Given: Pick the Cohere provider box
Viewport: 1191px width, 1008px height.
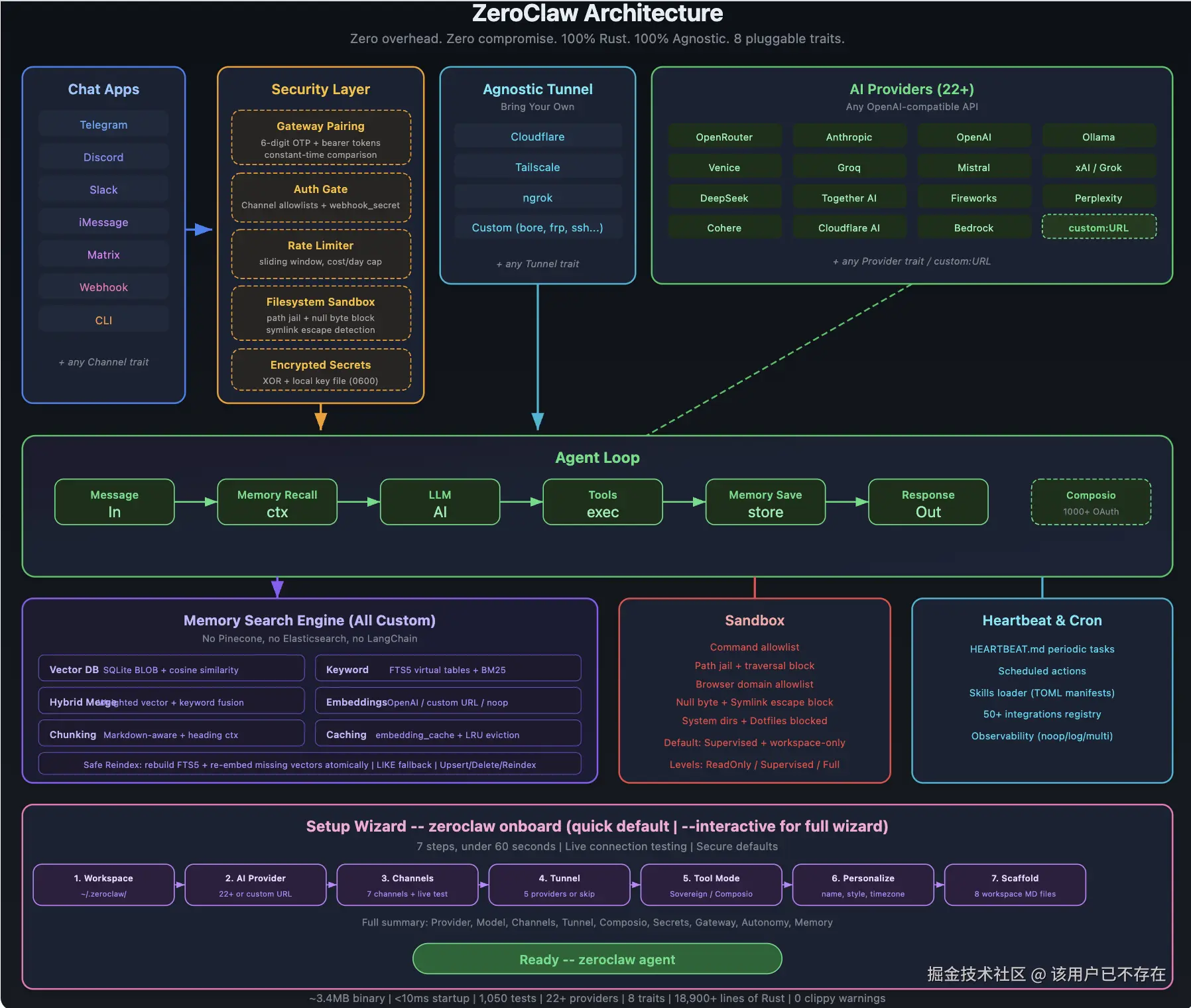Looking at the screenshot, I should click(724, 228).
